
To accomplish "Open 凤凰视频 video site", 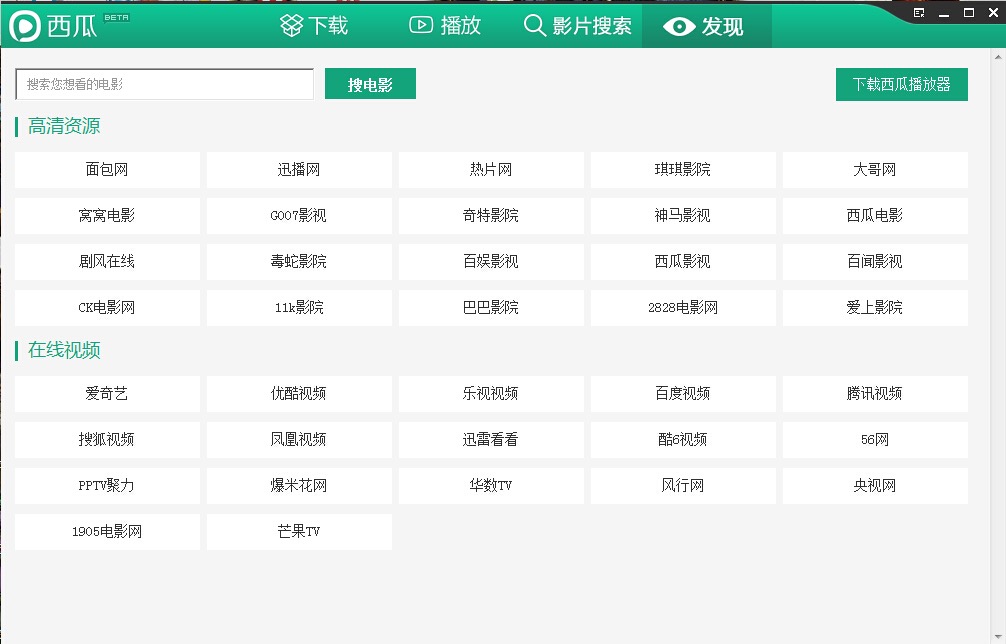I will point(299,440).
